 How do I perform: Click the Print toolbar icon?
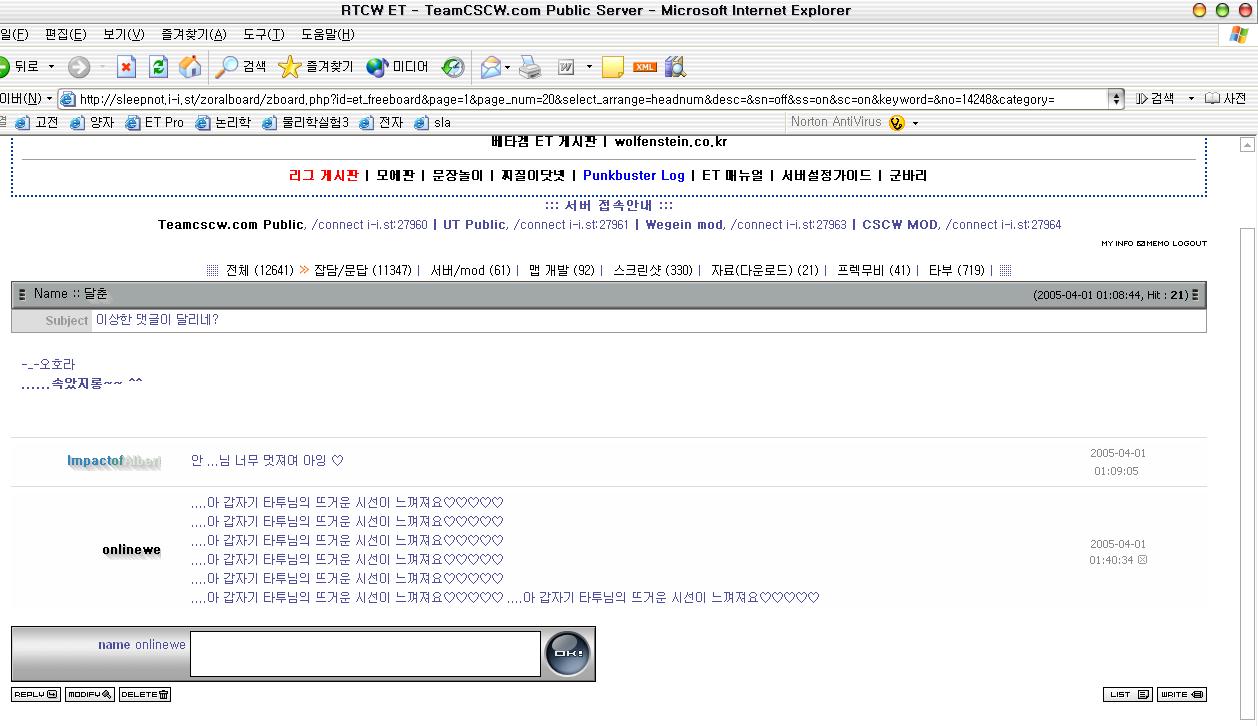click(x=530, y=67)
